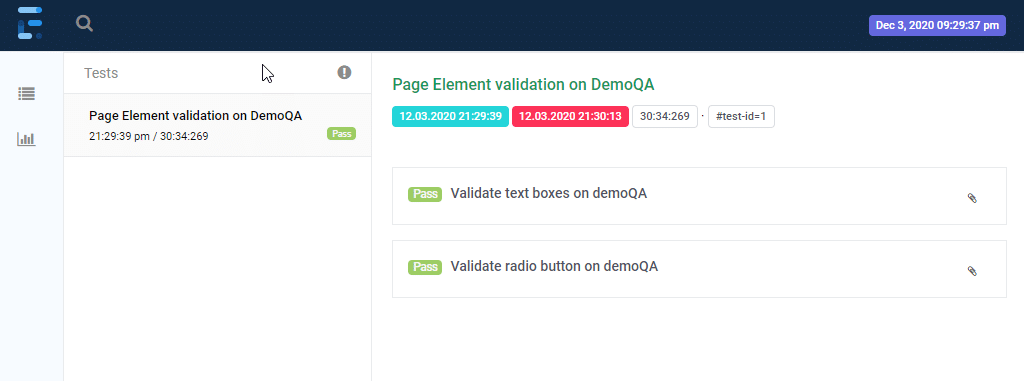Click the #test-id=1 tag
This screenshot has height=381, width=1024.
(x=741, y=117)
